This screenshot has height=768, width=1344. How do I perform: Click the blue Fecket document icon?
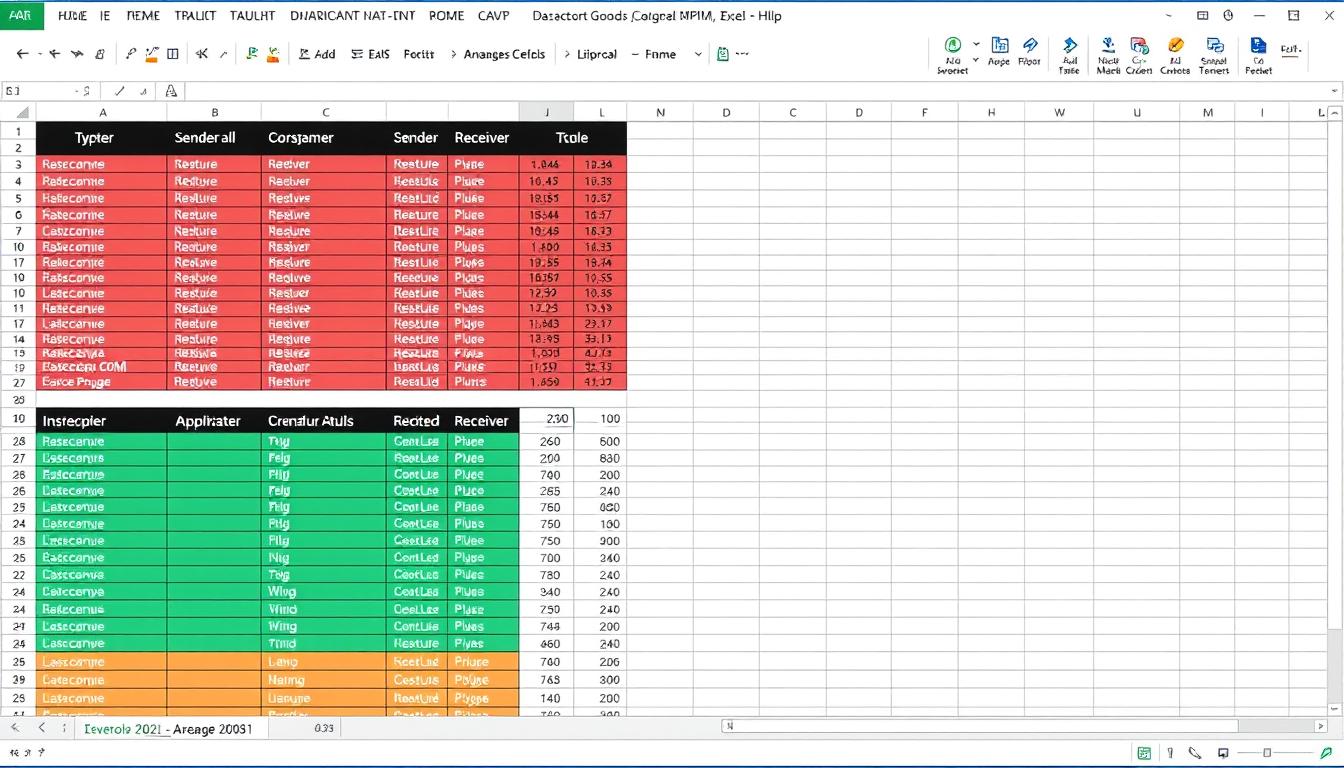pyautogui.click(x=1259, y=45)
